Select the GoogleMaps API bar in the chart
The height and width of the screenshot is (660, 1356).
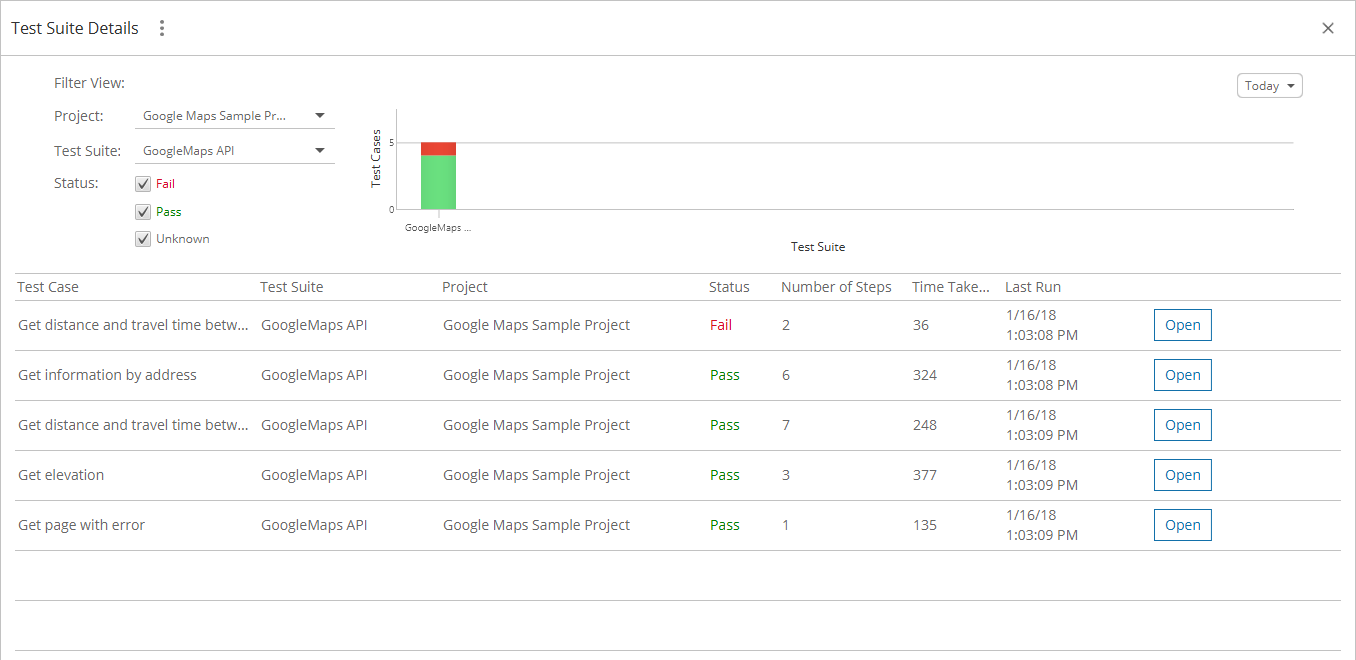click(x=440, y=180)
